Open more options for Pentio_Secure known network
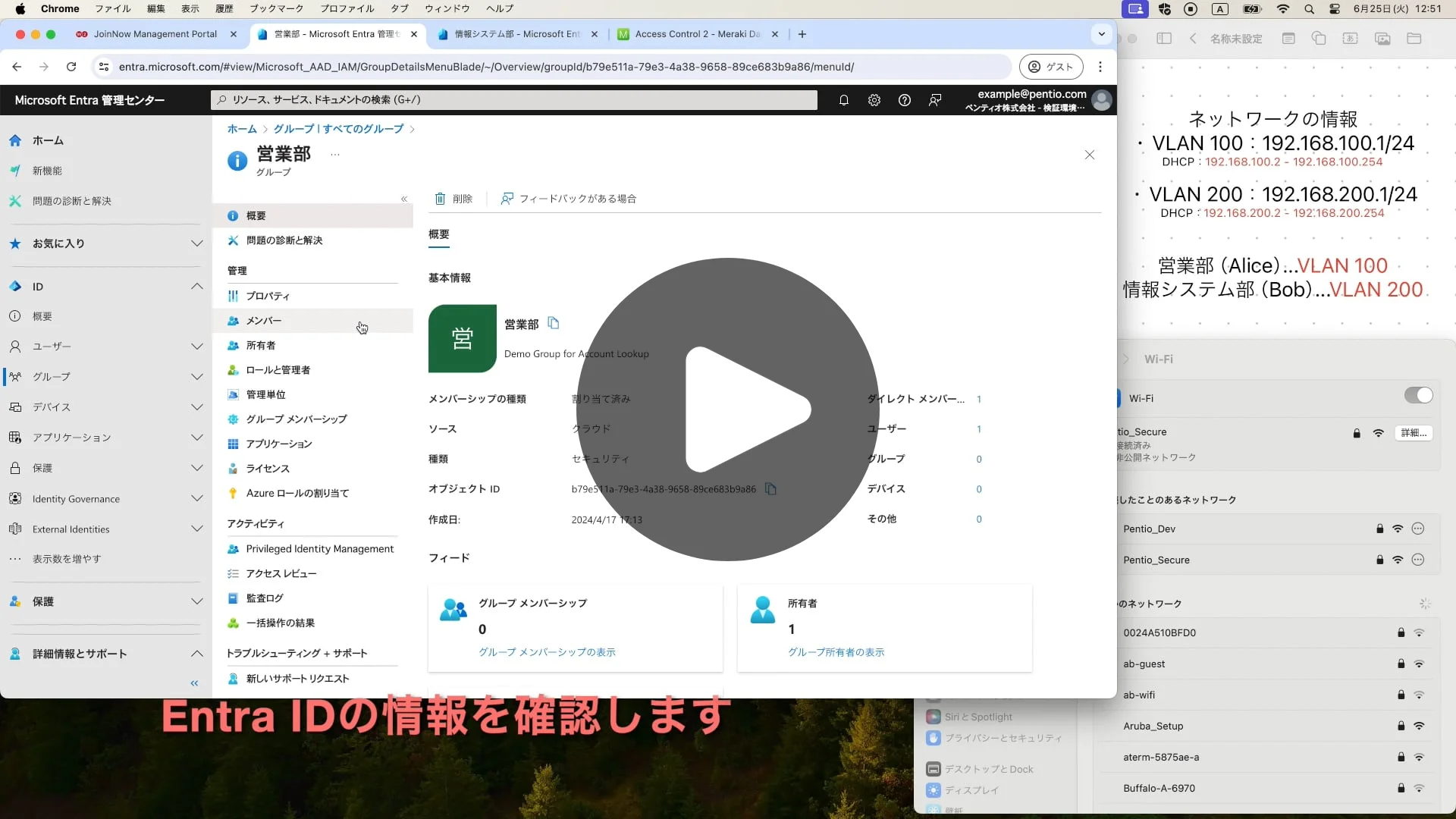The image size is (1456, 819). 1418,560
